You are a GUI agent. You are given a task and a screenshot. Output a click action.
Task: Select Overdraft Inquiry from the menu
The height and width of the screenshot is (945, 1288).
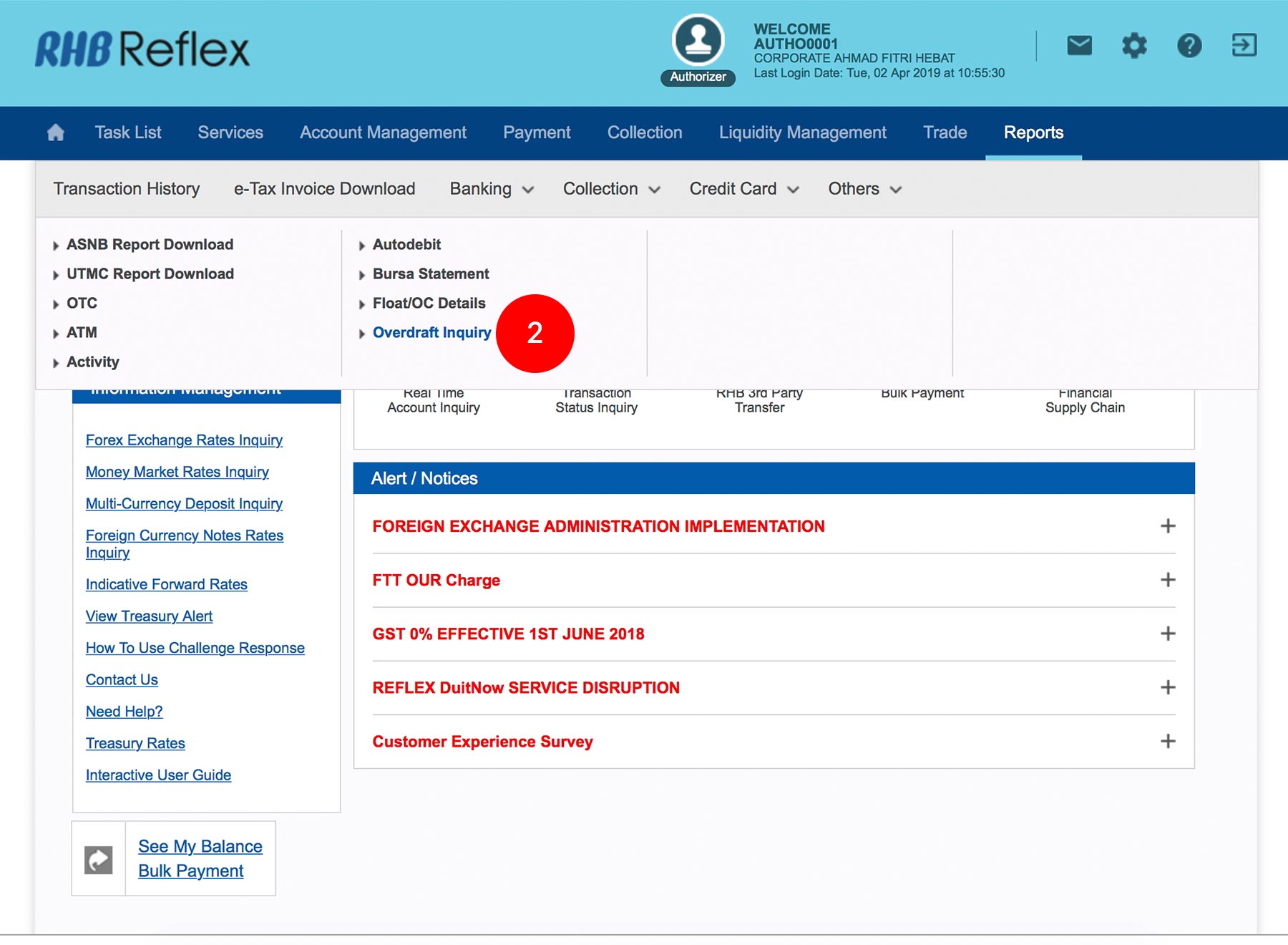click(431, 333)
